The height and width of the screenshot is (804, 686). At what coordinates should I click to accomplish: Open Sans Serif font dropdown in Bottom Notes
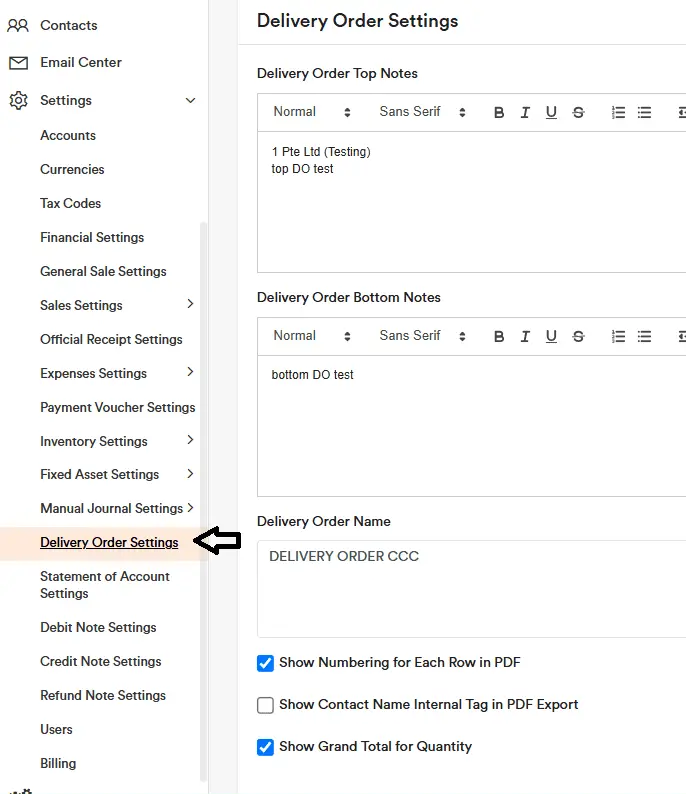422,336
